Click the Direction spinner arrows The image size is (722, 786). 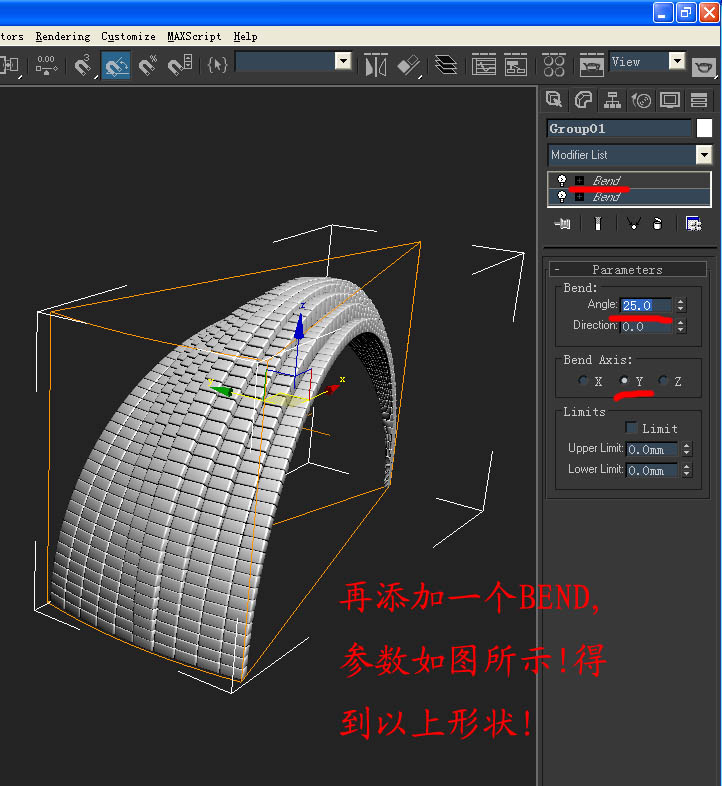[x=680, y=326]
